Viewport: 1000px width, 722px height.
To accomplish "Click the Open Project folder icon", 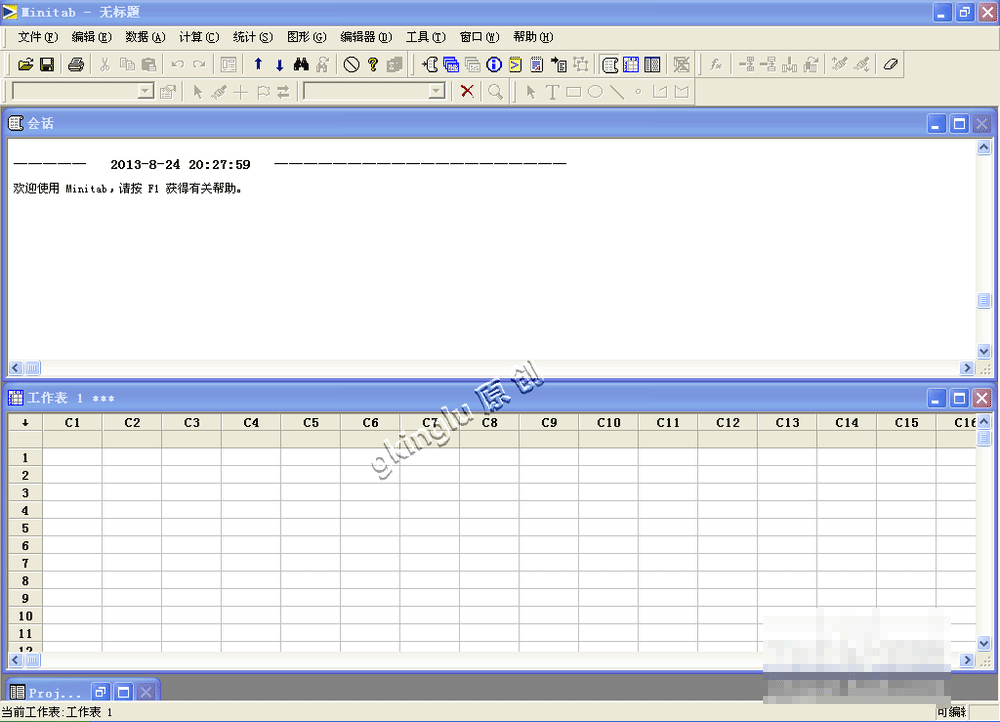I will 26,64.
